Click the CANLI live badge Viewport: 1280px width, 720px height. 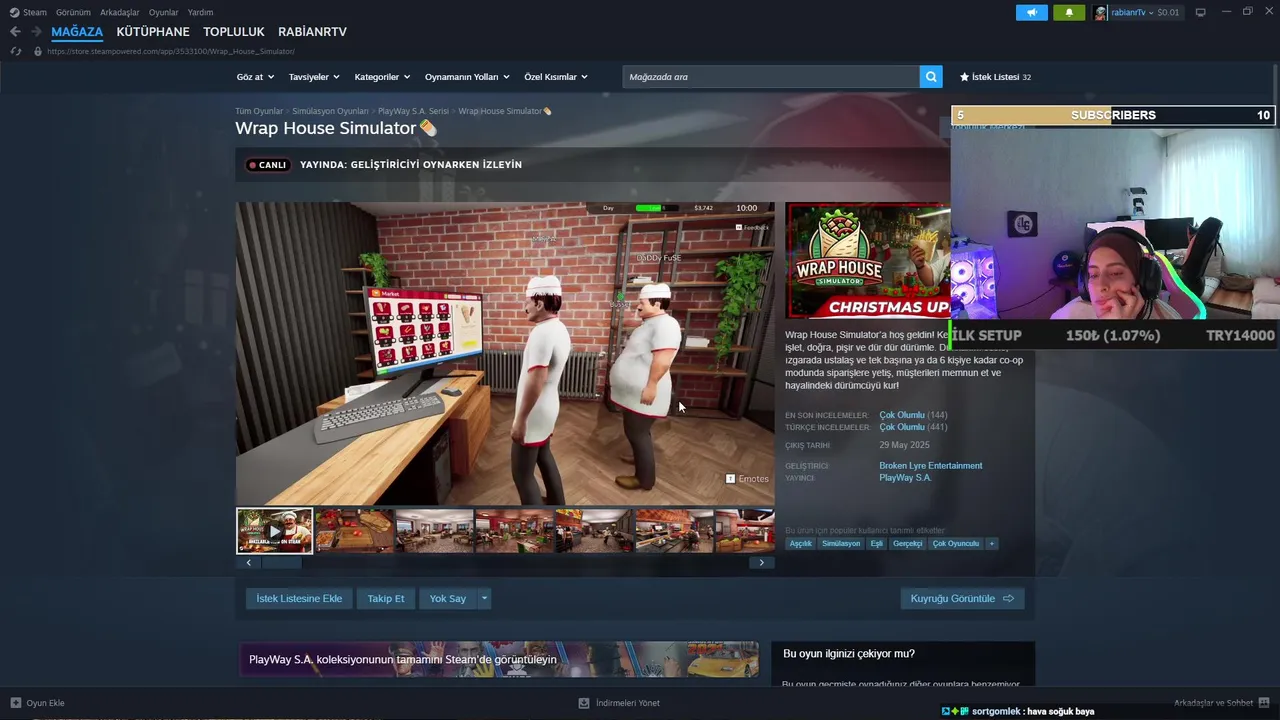(268, 165)
